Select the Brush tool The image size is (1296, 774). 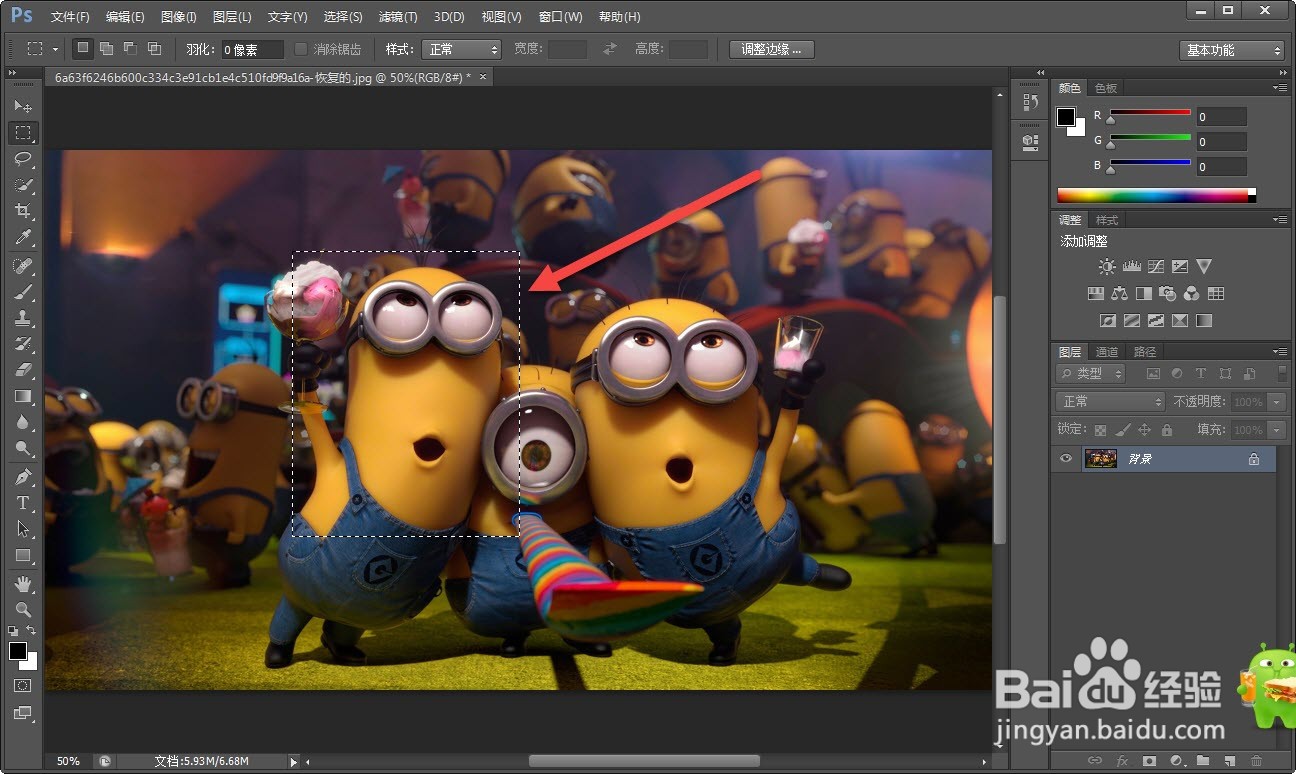(23, 292)
